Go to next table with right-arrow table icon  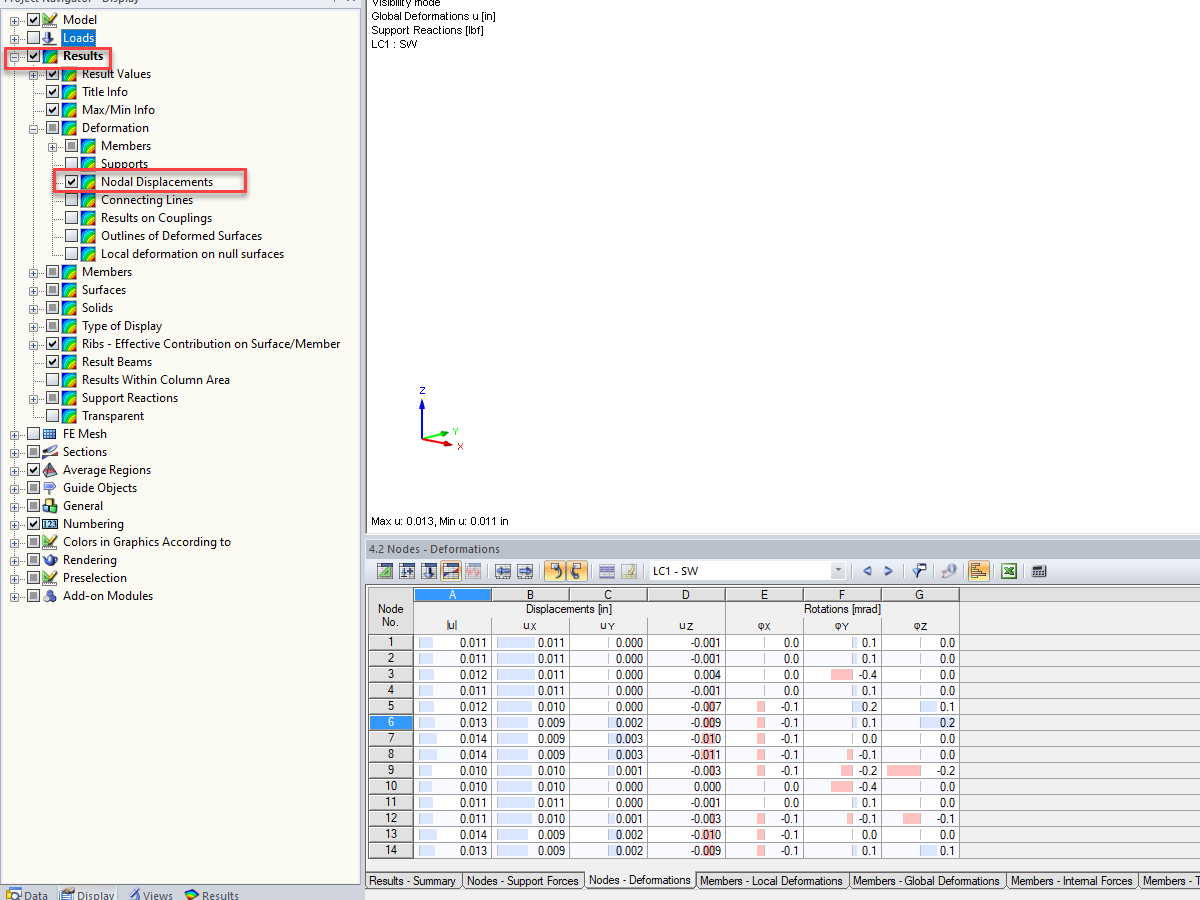tap(525, 571)
